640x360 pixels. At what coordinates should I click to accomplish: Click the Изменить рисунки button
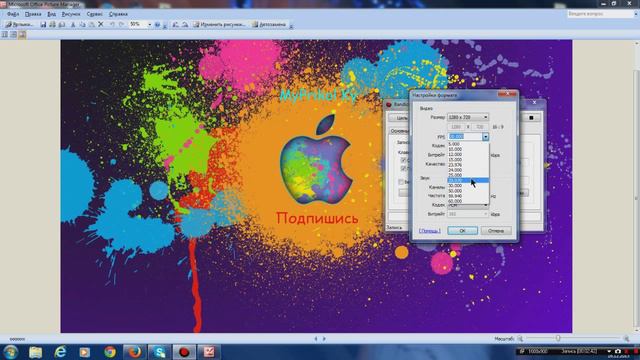tap(220, 24)
